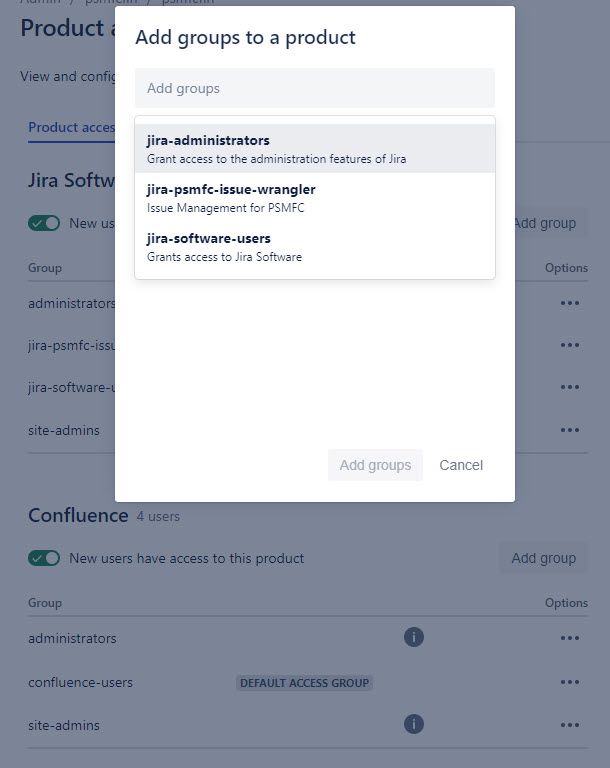Open options for Confluence administrators row

pyautogui.click(x=570, y=638)
